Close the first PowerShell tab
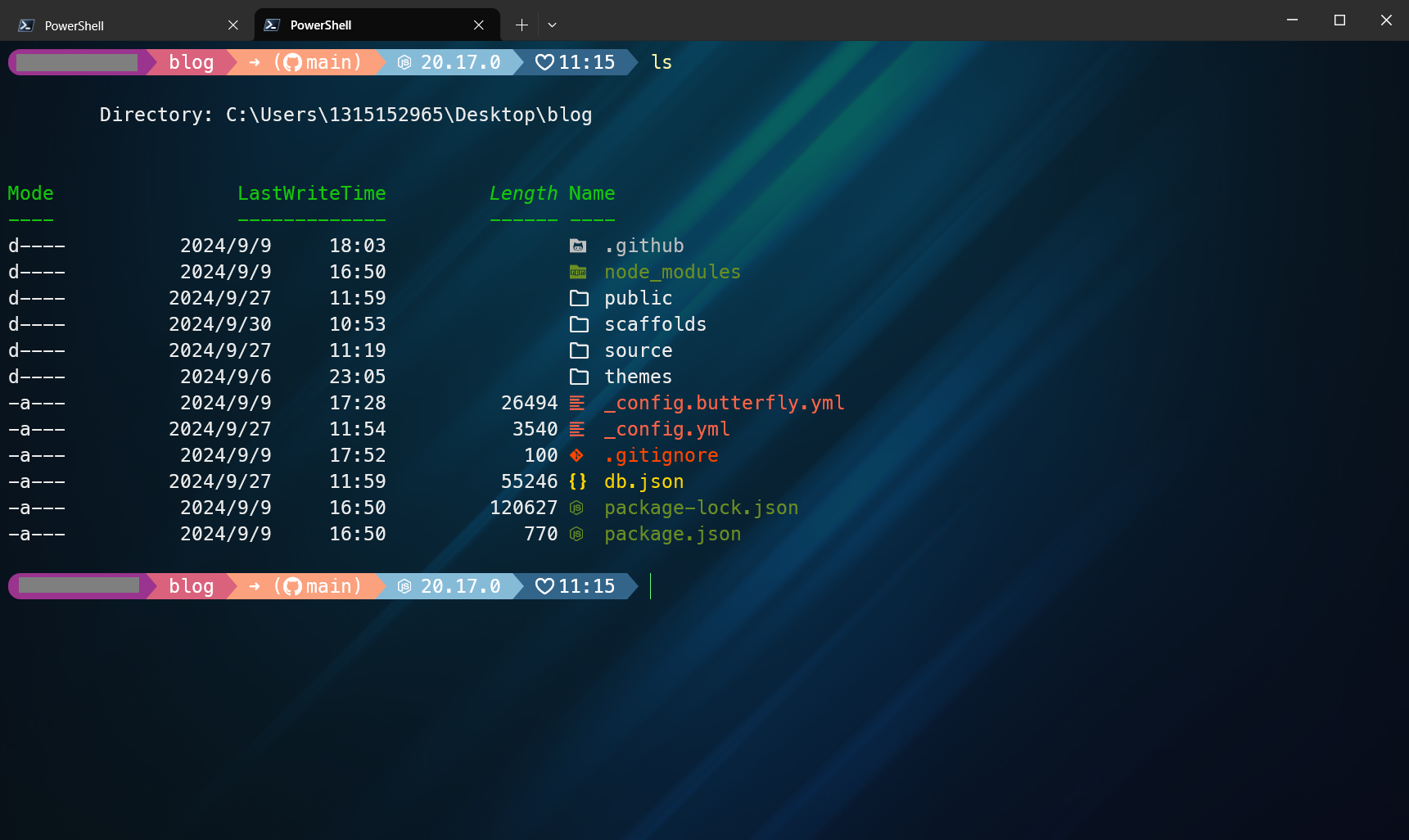This screenshot has height=840, width=1409. [x=233, y=25]
